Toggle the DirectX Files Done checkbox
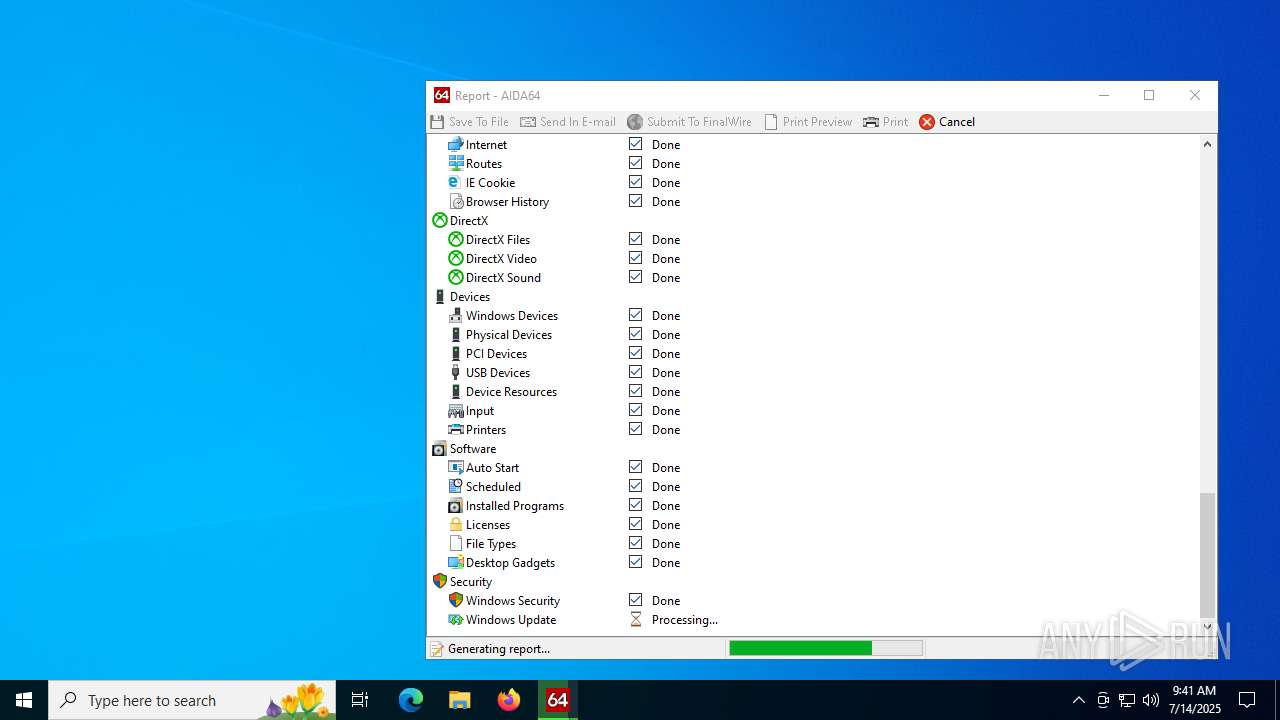Viewport: 1280px width, 720px height. tap(635, 239)
